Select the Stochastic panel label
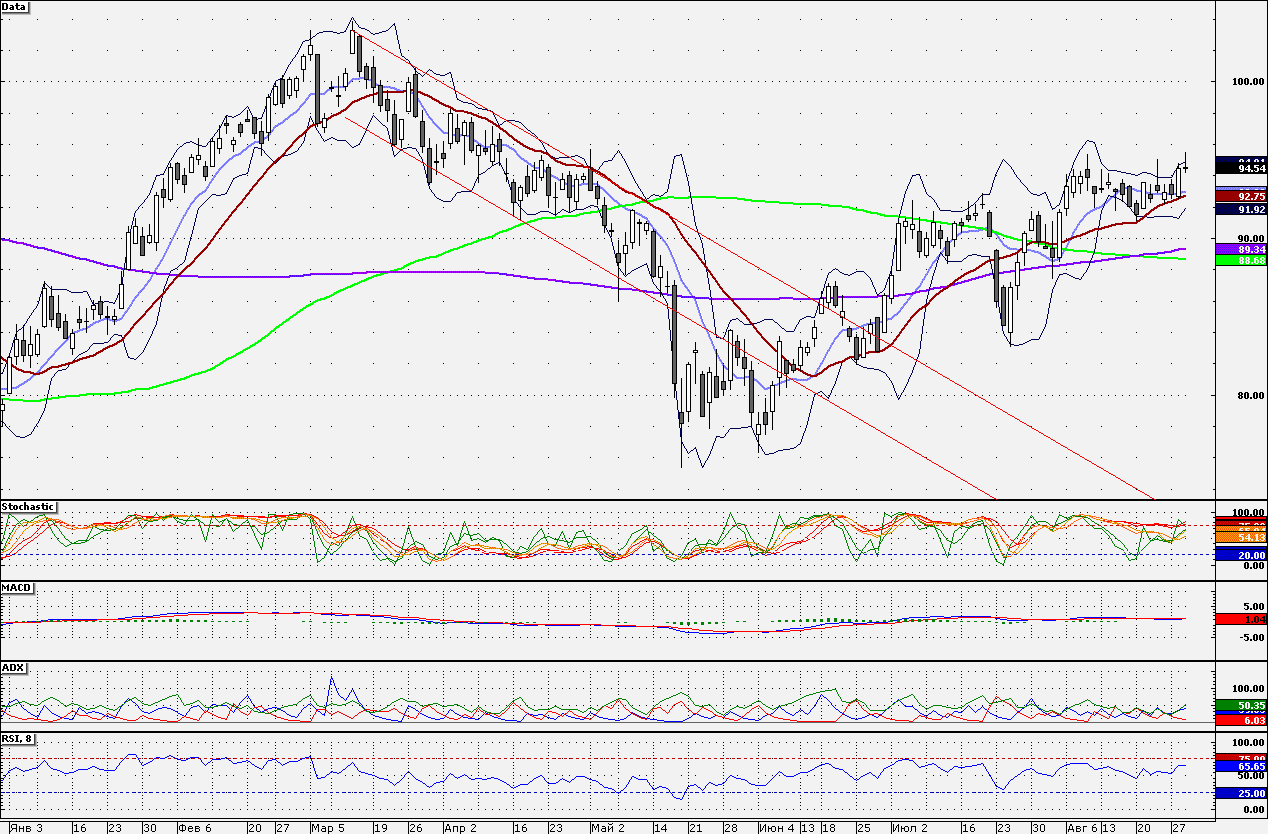The image size is (1268, 834). pos(28,507)
